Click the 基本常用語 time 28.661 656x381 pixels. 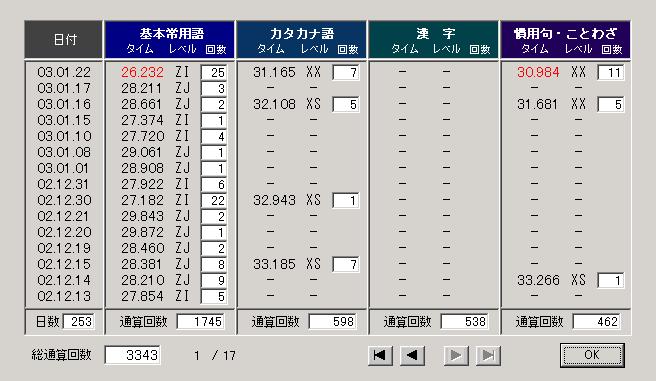tap(142, 104)
